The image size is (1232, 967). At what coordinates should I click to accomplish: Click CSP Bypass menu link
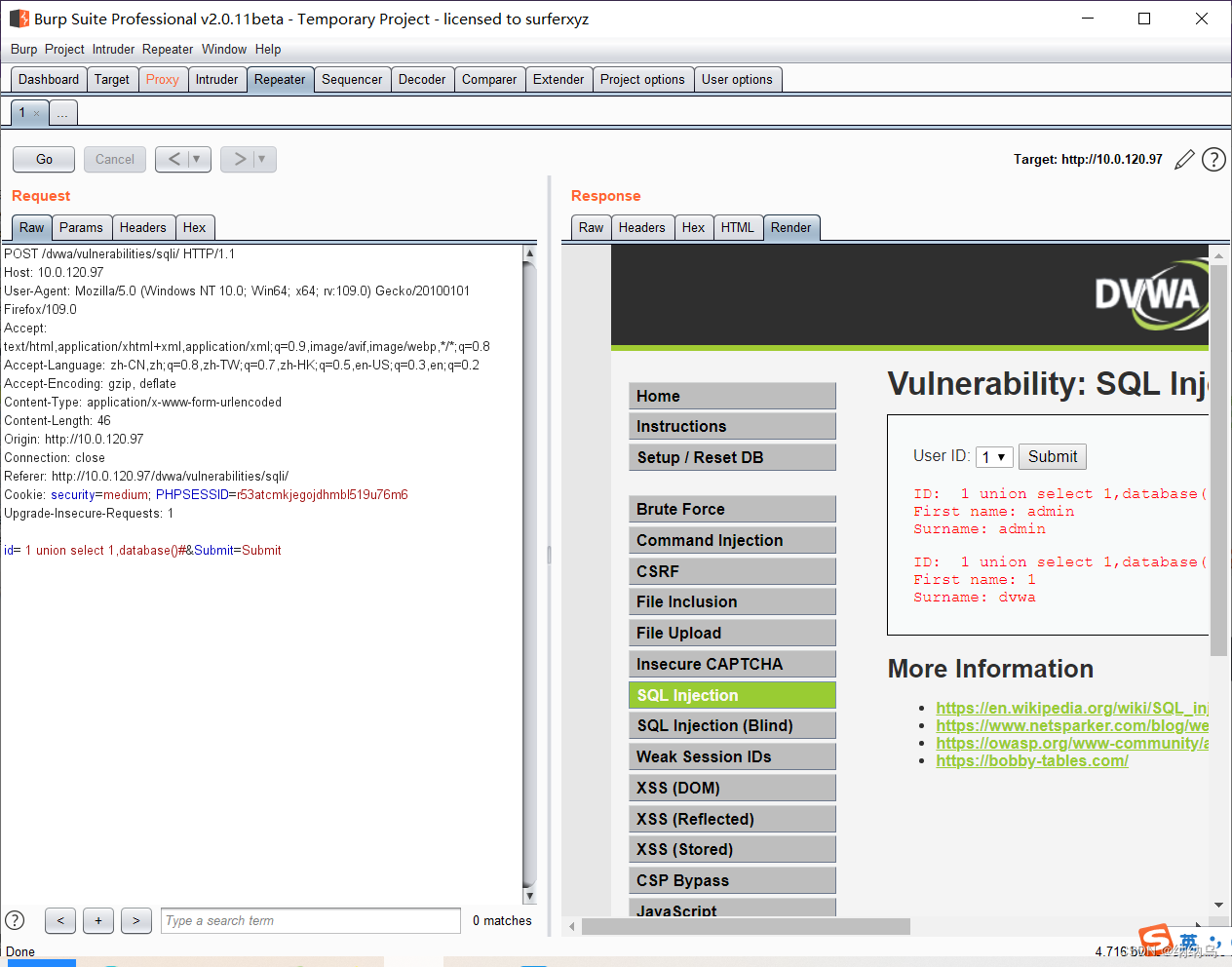click(732, 880)
